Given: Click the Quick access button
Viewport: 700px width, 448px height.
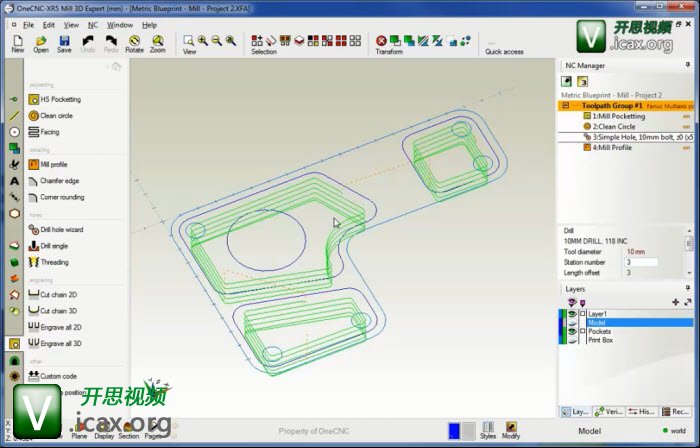Looking at the screenshot, I should click(x=504, y=48).
